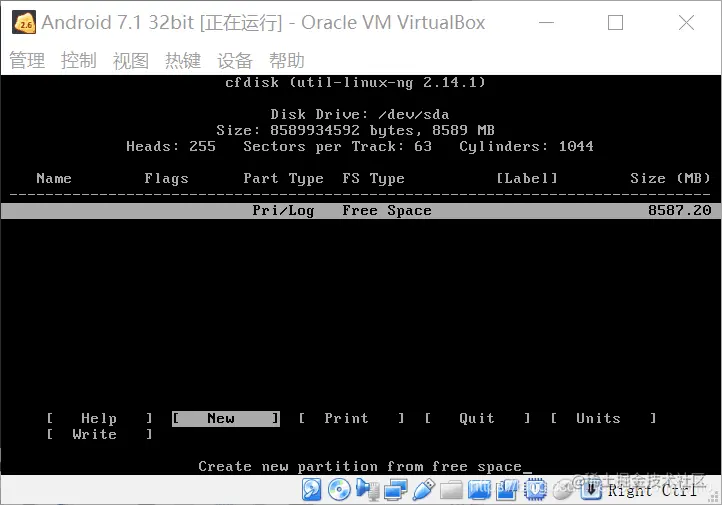This screenshot has width=722, height=505.
Task: Click the Pri/Log Free Space row
Action: [x=361, y=211]
